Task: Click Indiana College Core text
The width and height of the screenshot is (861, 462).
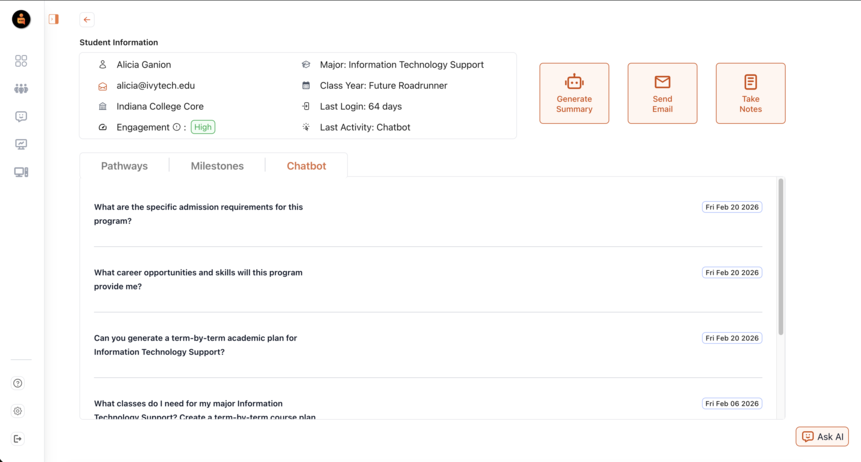Action: click(160, 107)
